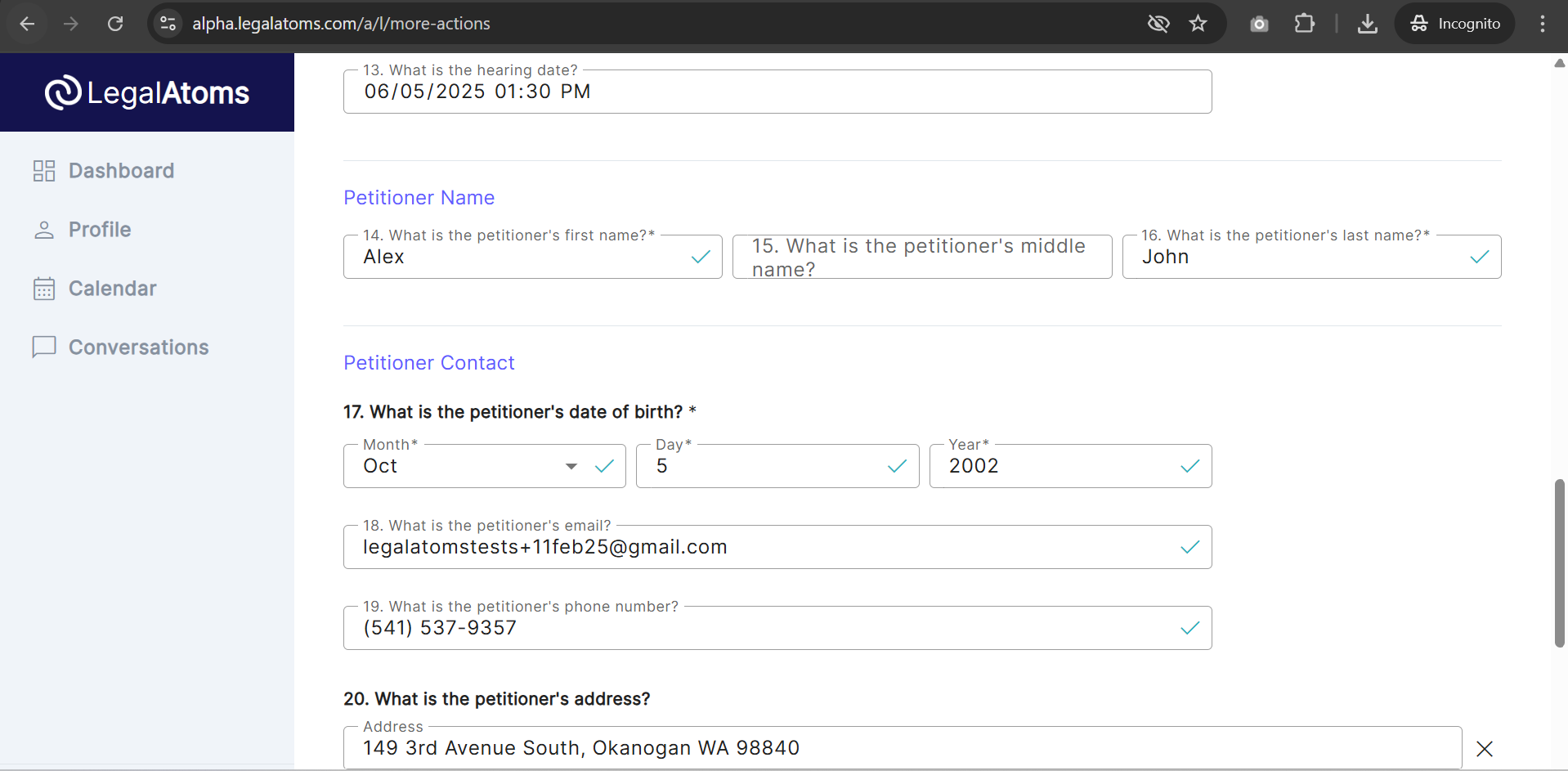Click the browser forward arrow

point(71,24)
